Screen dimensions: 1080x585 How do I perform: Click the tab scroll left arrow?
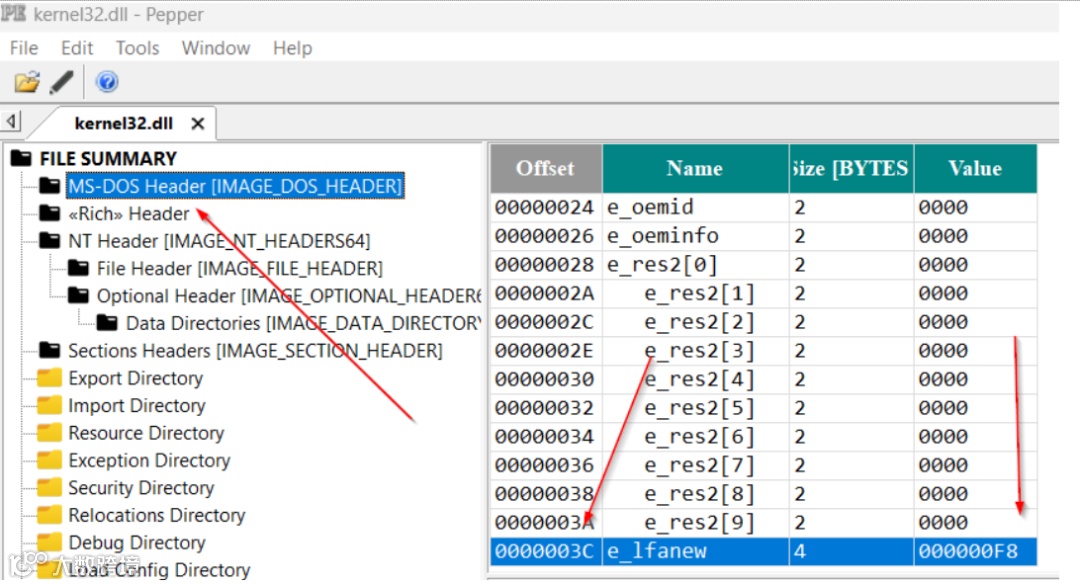coord(11,121)
